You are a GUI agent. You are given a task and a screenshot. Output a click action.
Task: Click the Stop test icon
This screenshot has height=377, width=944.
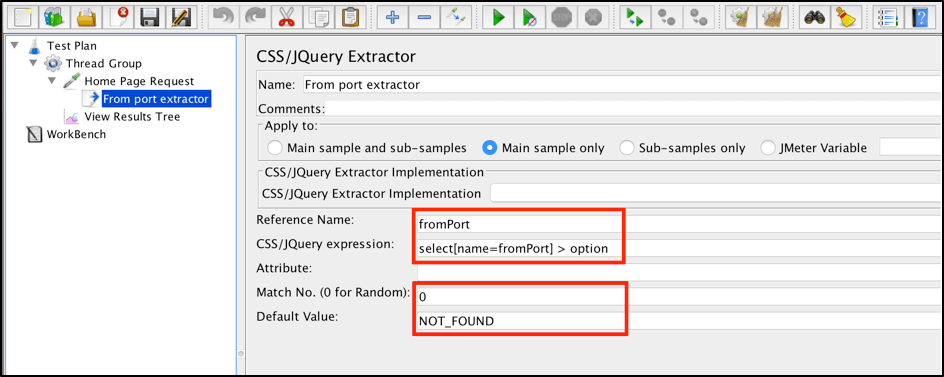point(561,17)
